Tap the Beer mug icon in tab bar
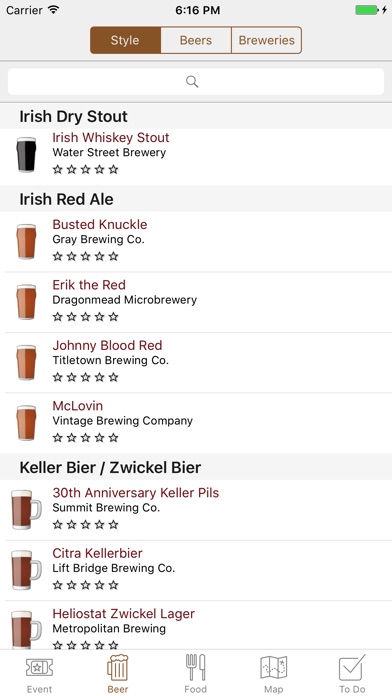The height and width of the screenshot is (696, 392). (118, 668)
